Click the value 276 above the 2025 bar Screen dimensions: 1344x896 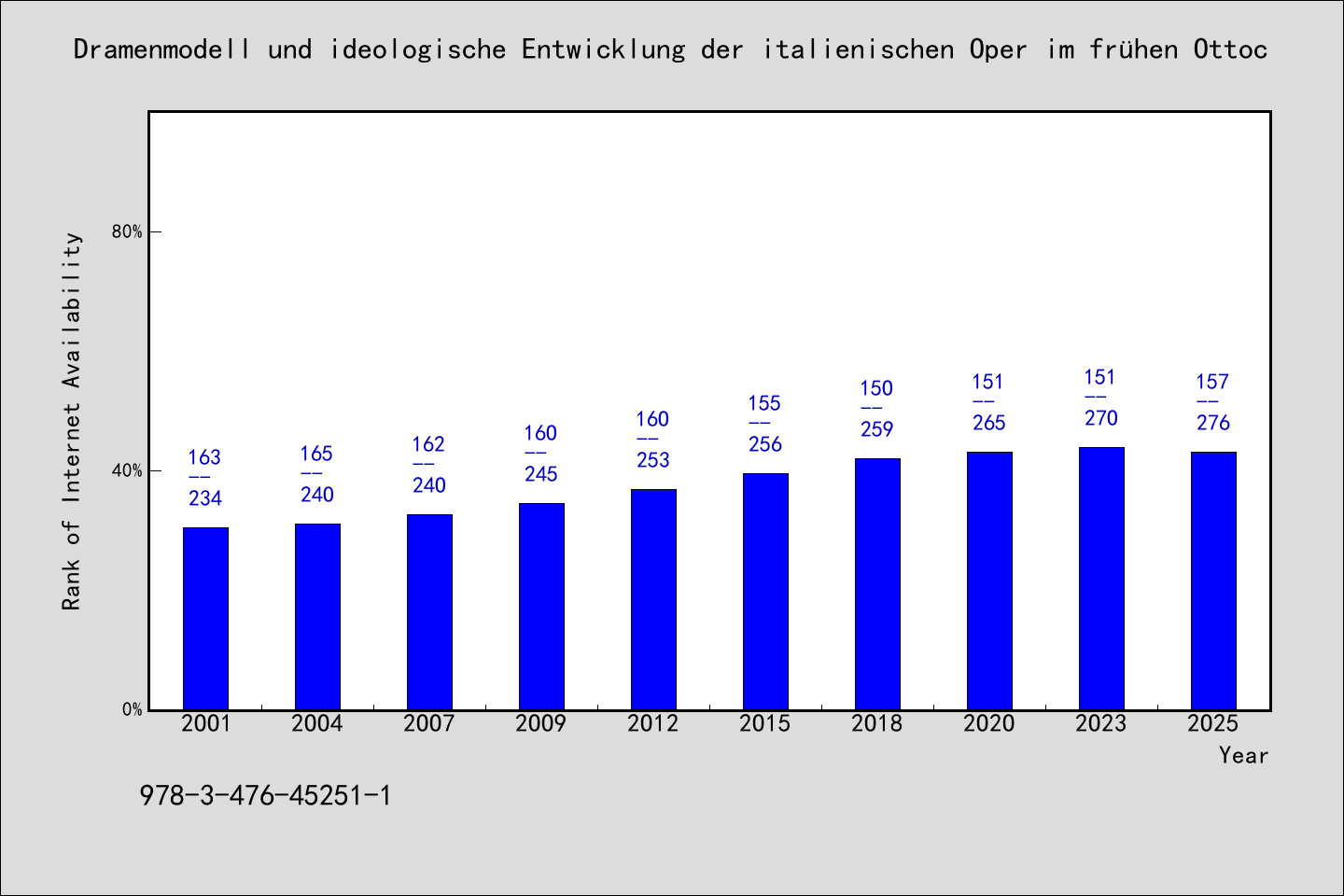click(1213, 423)
